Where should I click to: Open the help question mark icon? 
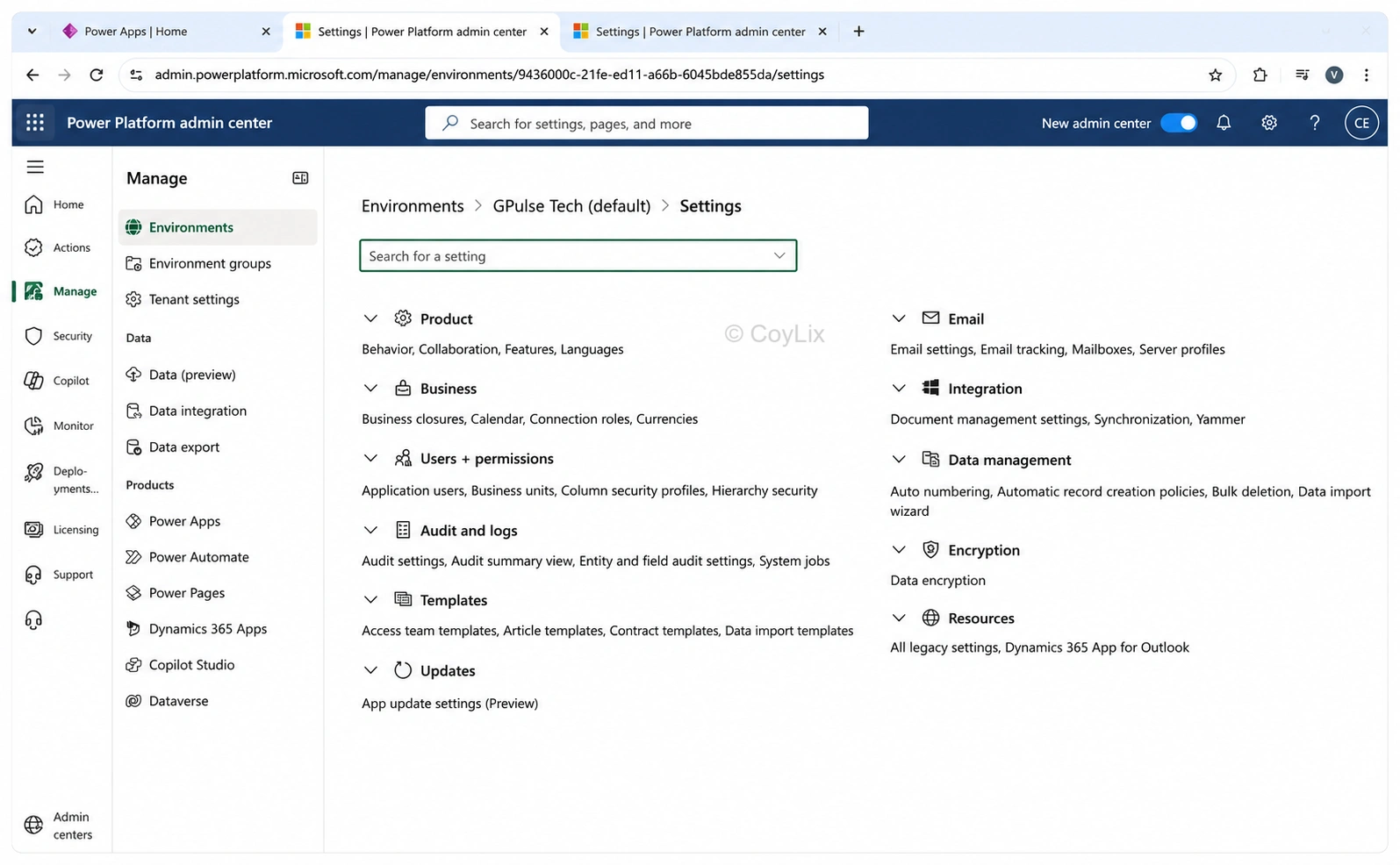tap(1314, 123)
